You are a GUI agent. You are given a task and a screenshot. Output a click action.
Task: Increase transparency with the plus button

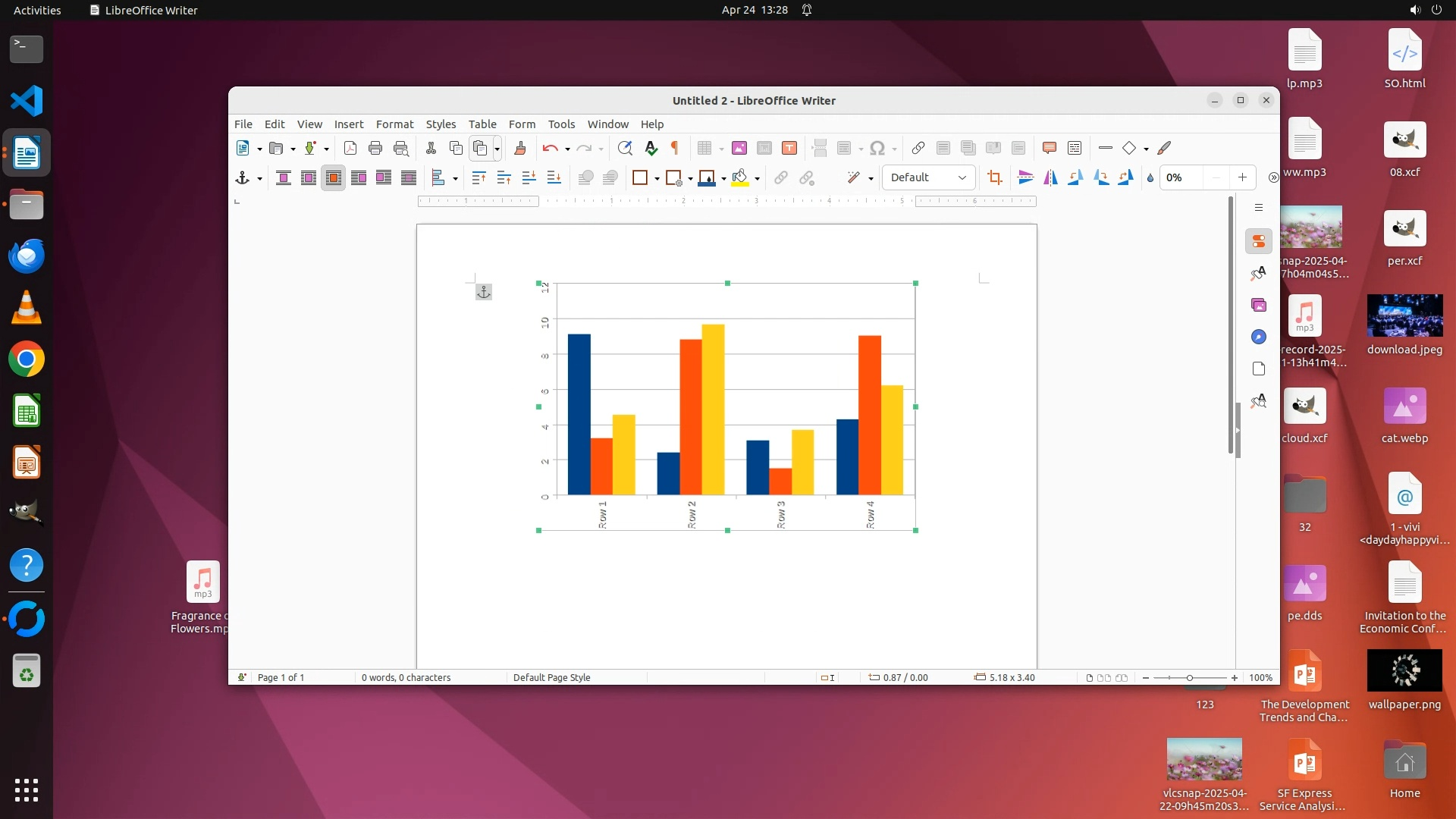point(1242,177)
